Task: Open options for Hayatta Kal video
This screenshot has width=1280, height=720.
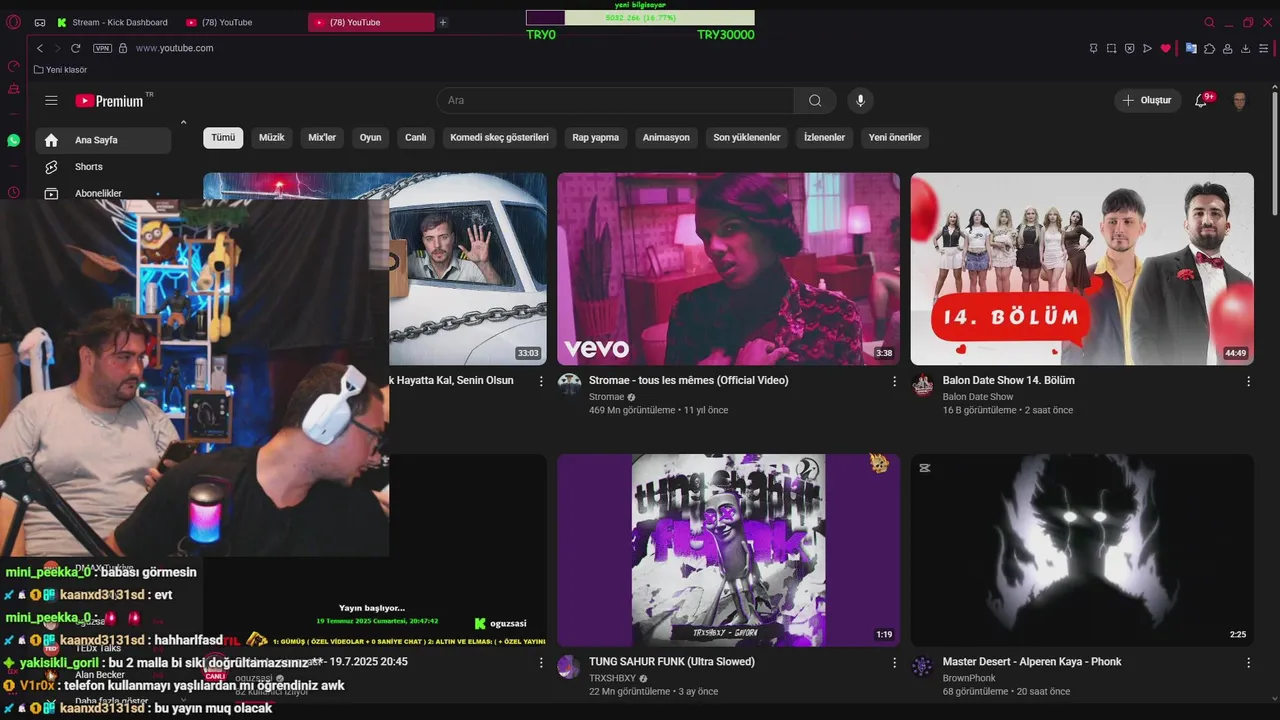Action: (541, 381)
